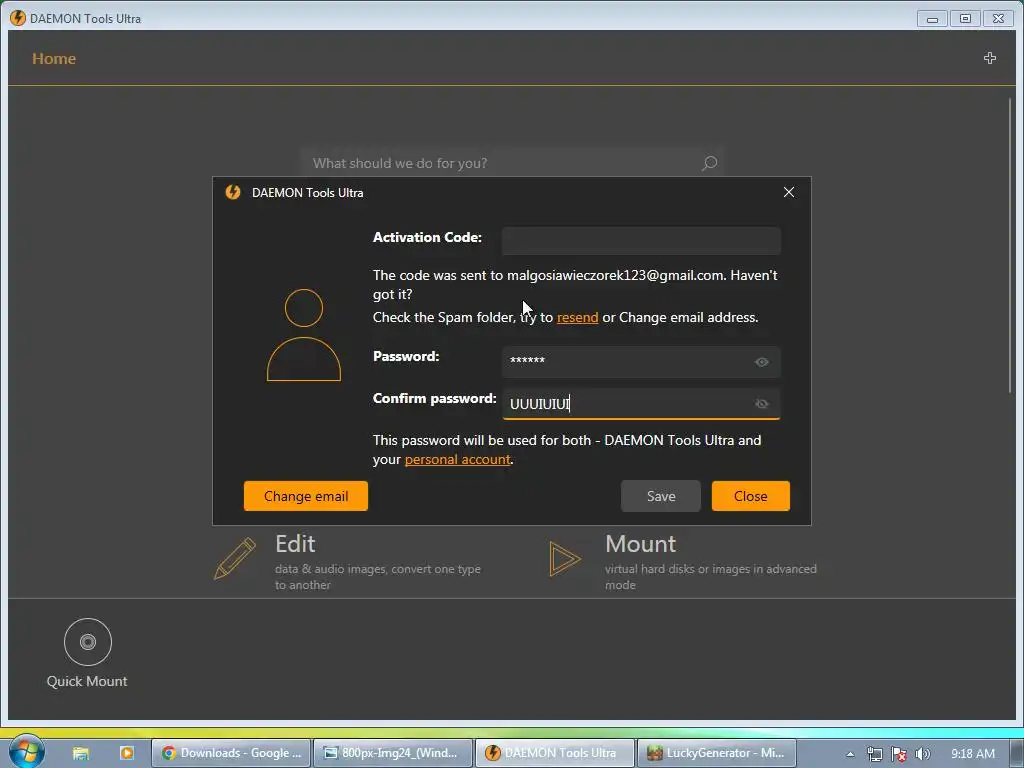Click the Quick Mount label
Viewport: 1024px width, 768px height.
click(87, 681)
